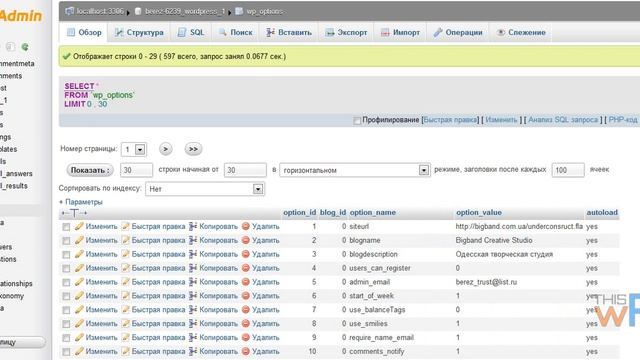Sort by the option_id column header
The image size is (640, 360).
point(300,212)
